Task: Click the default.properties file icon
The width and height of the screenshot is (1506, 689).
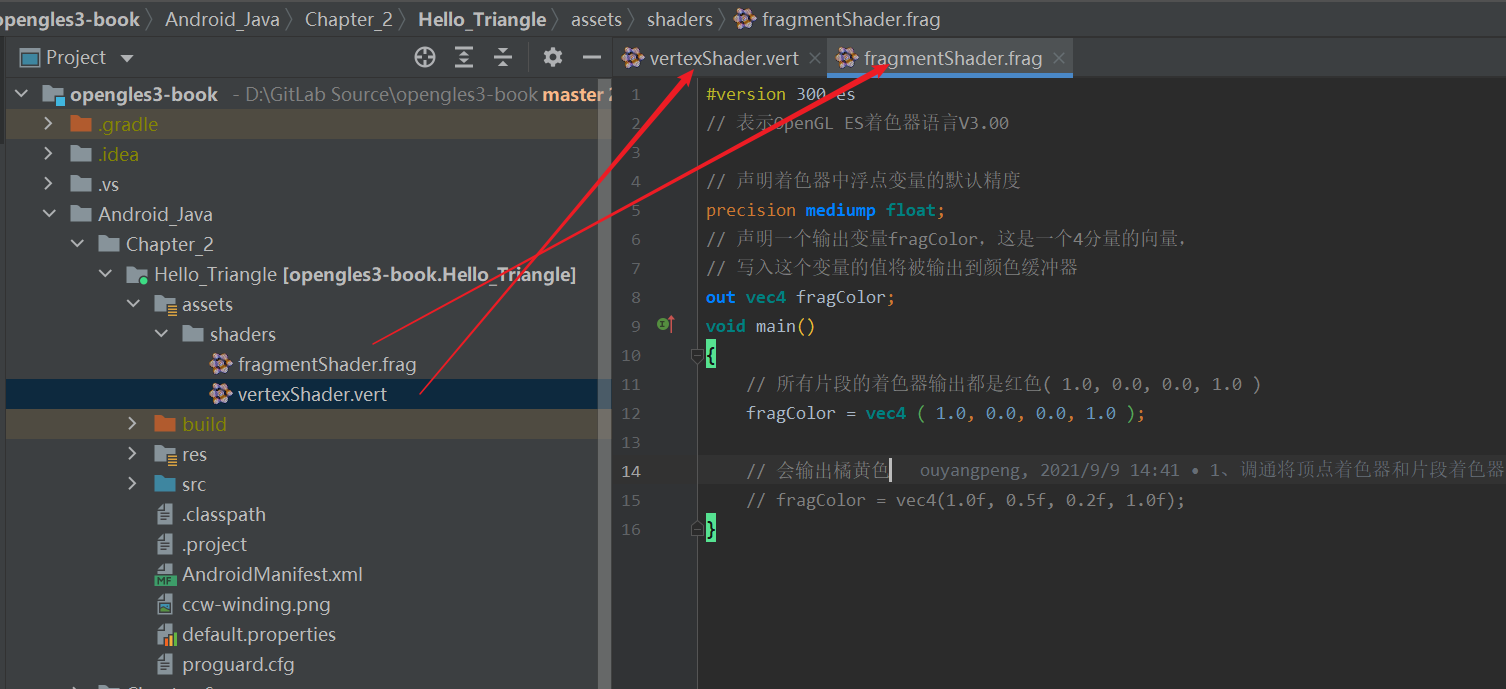Action: (165, 634)
